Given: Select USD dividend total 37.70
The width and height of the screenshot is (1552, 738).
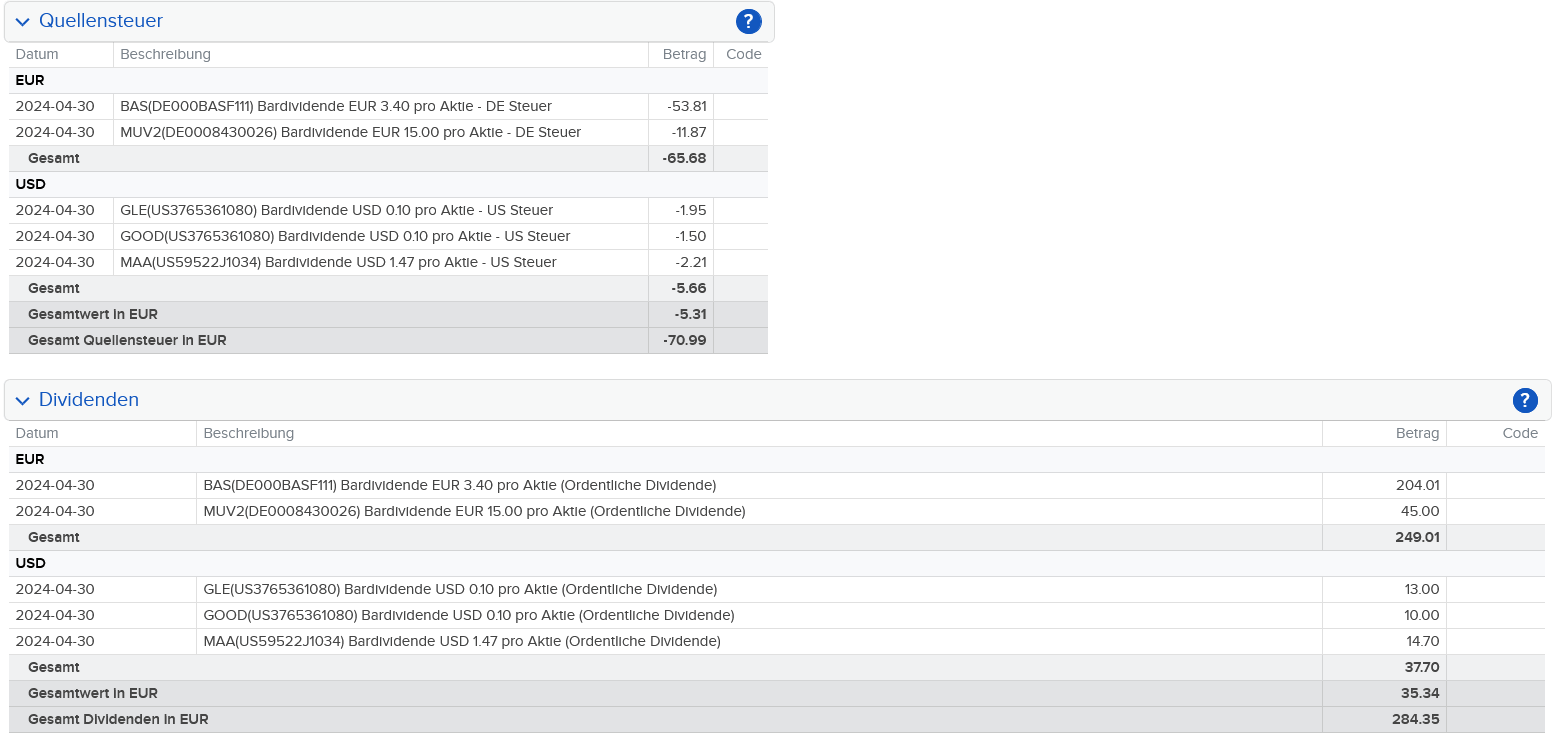Looking at the screenshot, I should coord(1422,667).
